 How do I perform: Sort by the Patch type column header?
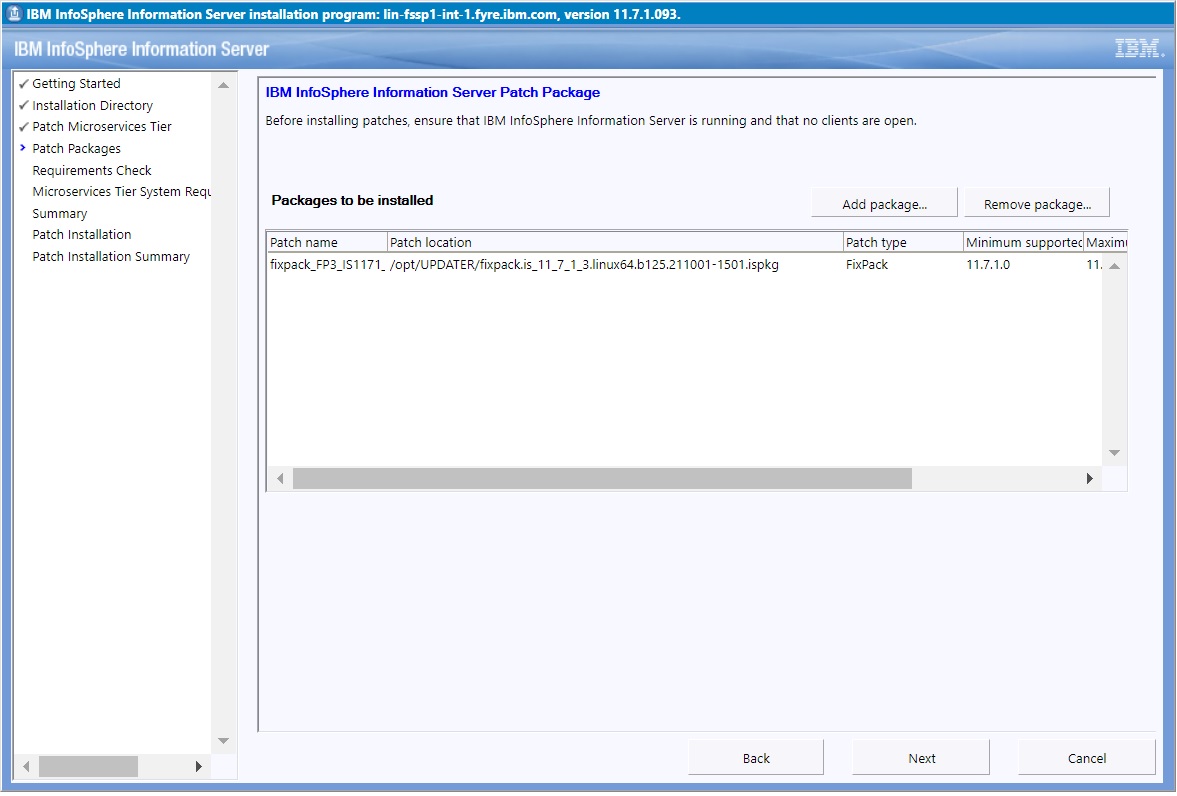904,242
